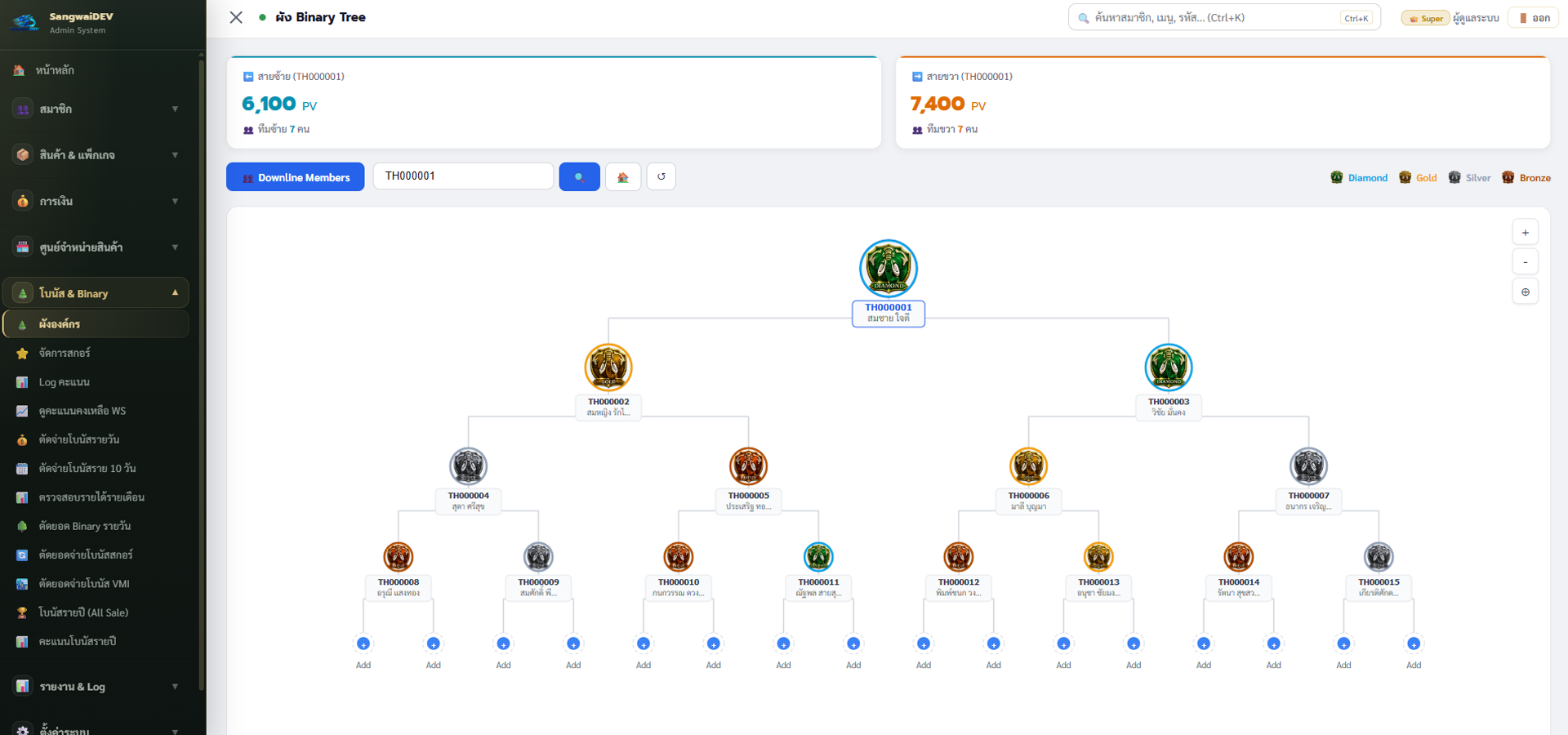Select the TH000001 Diamond root avatar
Image resolution: width=1568 pixels, height=735 pixels.
(889, 268)
